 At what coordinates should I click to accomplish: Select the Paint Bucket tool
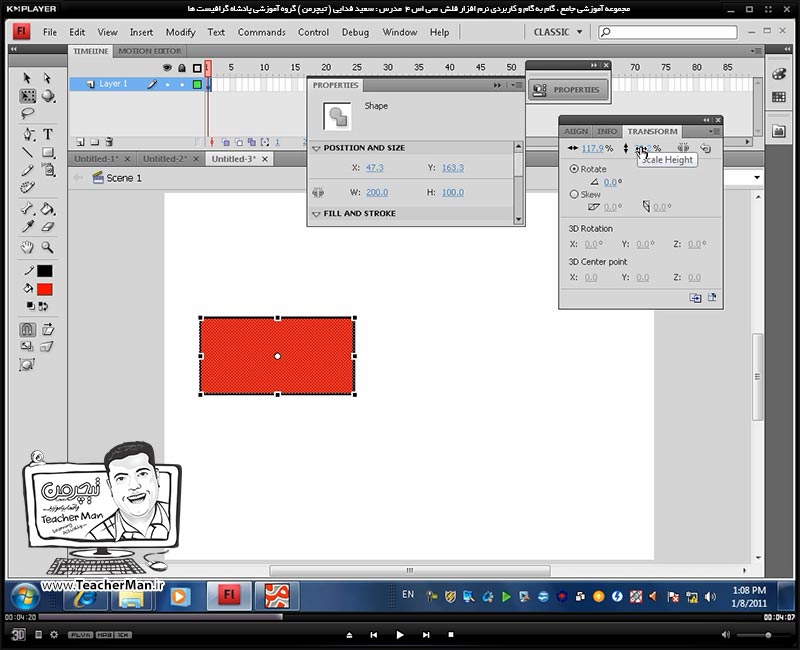[x=47, y=208]
